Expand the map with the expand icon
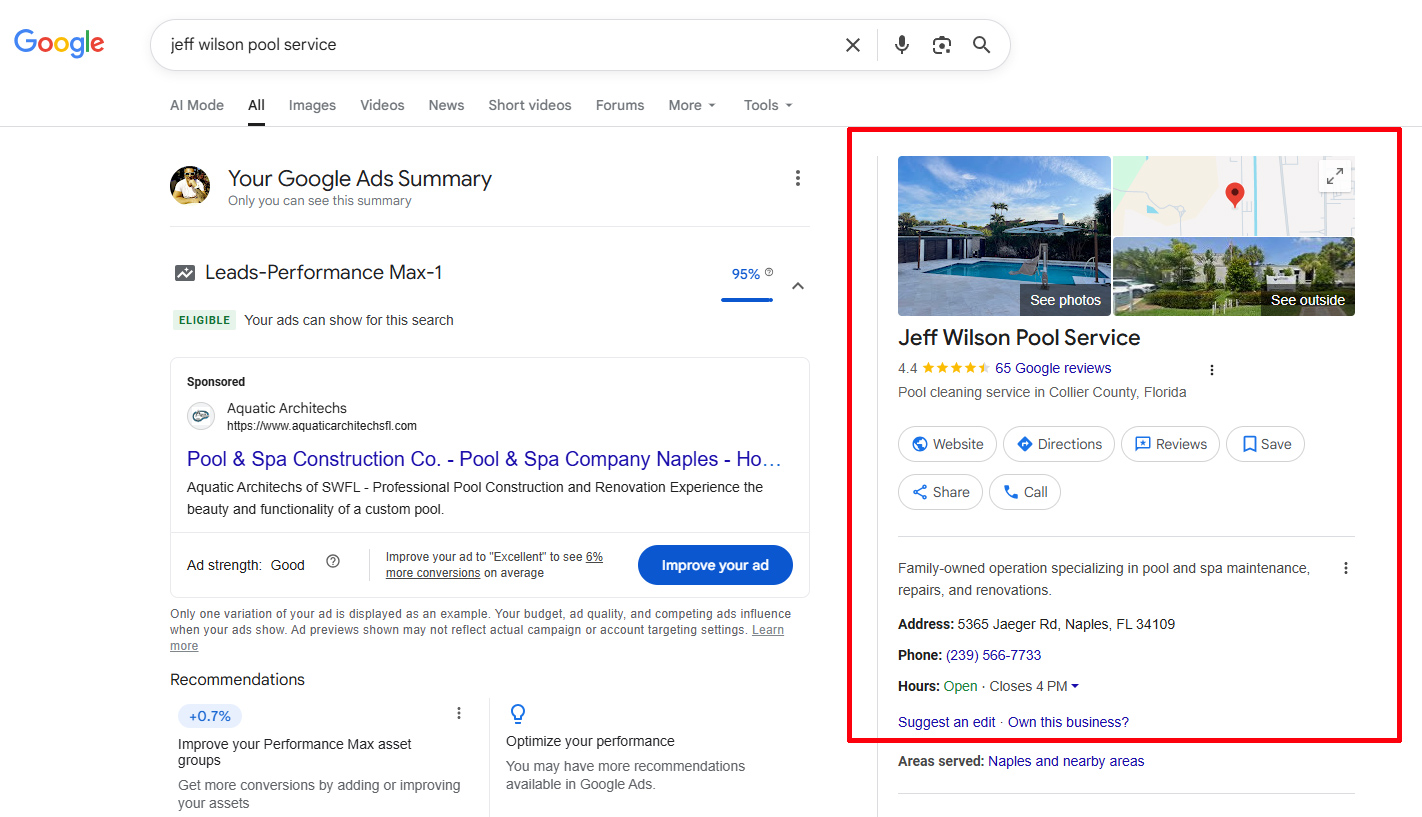 click(1334, 177)
